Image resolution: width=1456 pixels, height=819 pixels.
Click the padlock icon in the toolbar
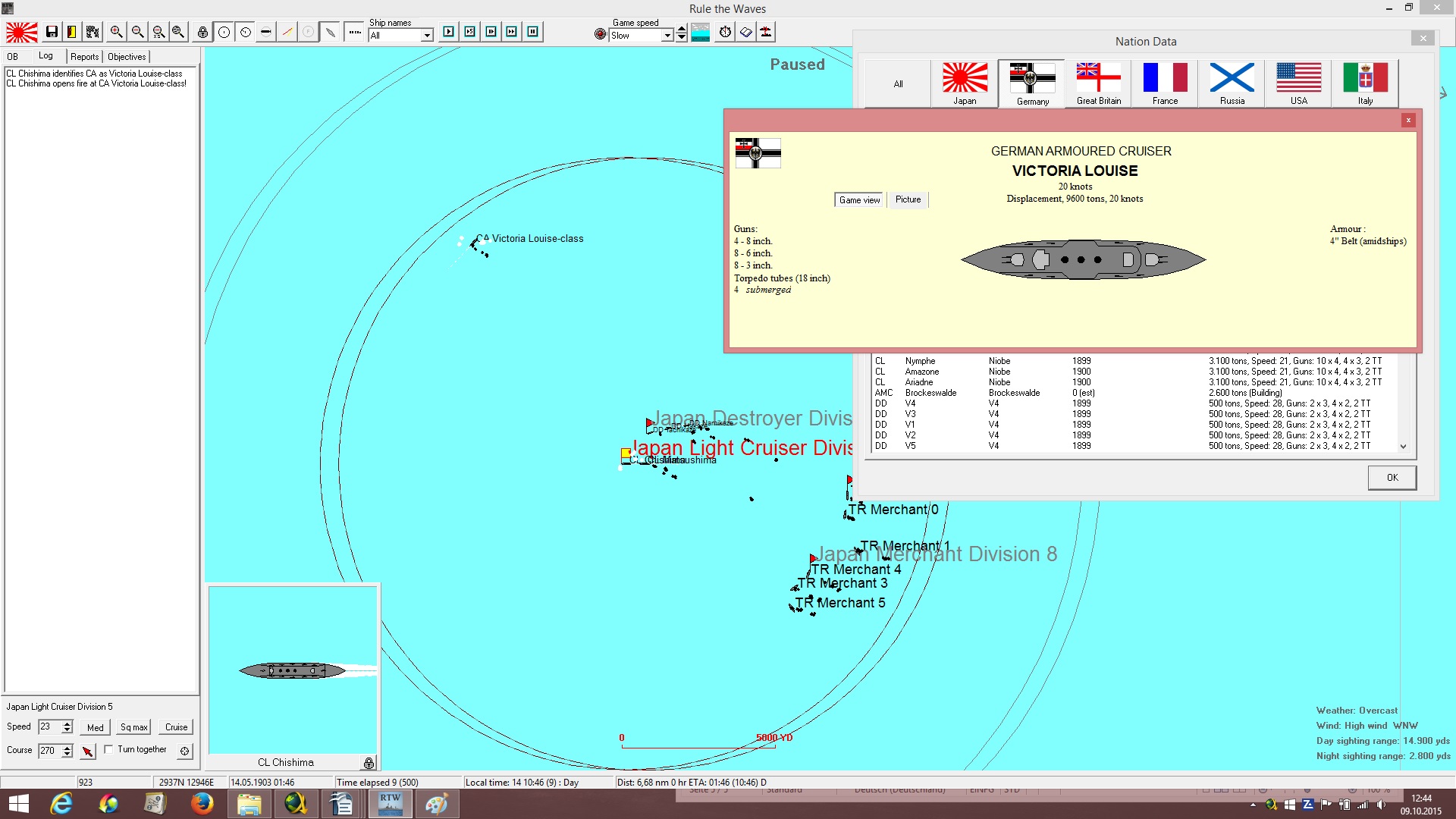click(202, 32)
